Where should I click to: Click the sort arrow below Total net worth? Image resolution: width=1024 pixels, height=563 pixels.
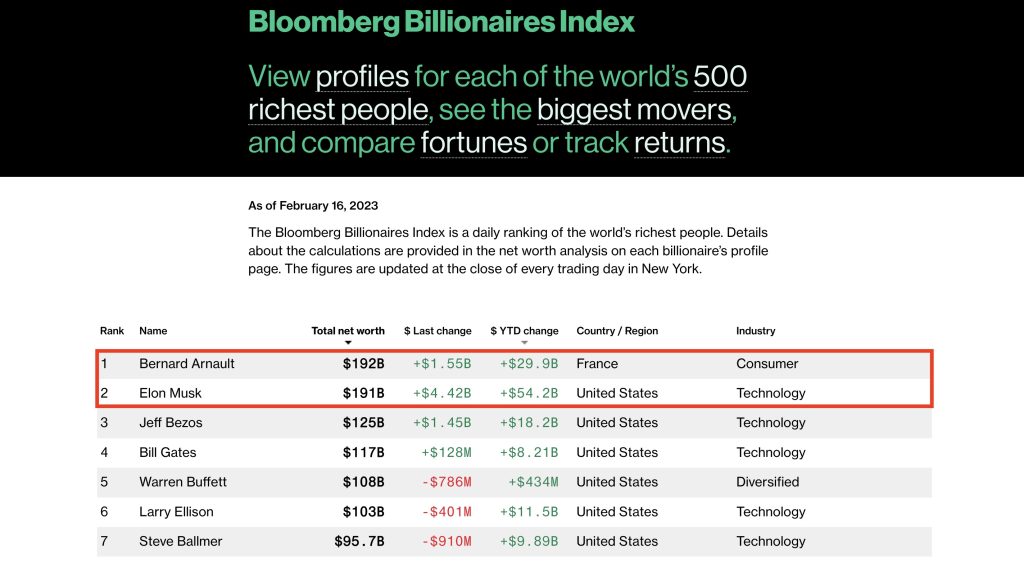point(348,343)
